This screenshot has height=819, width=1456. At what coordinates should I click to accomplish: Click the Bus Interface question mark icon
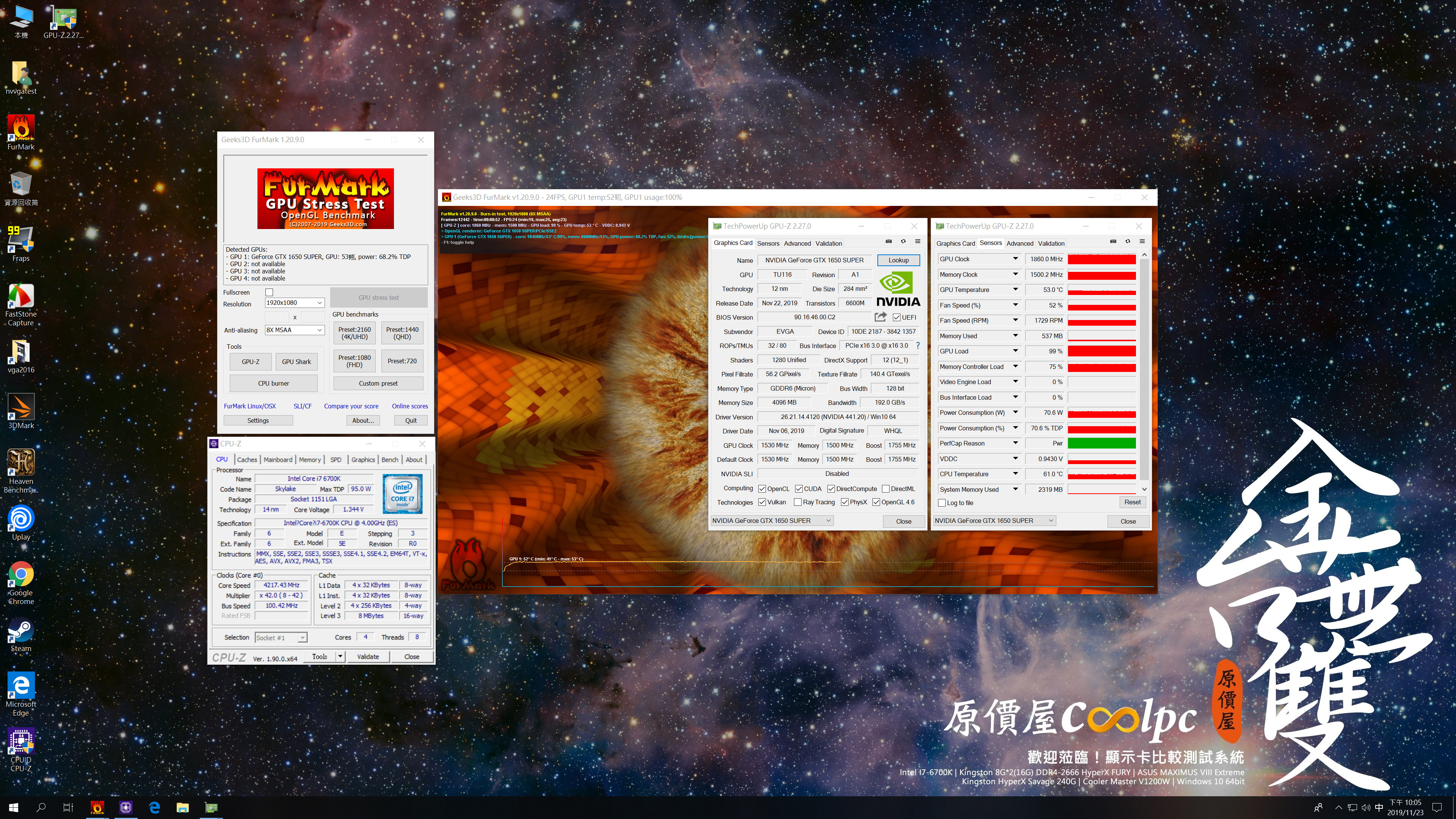918,345
